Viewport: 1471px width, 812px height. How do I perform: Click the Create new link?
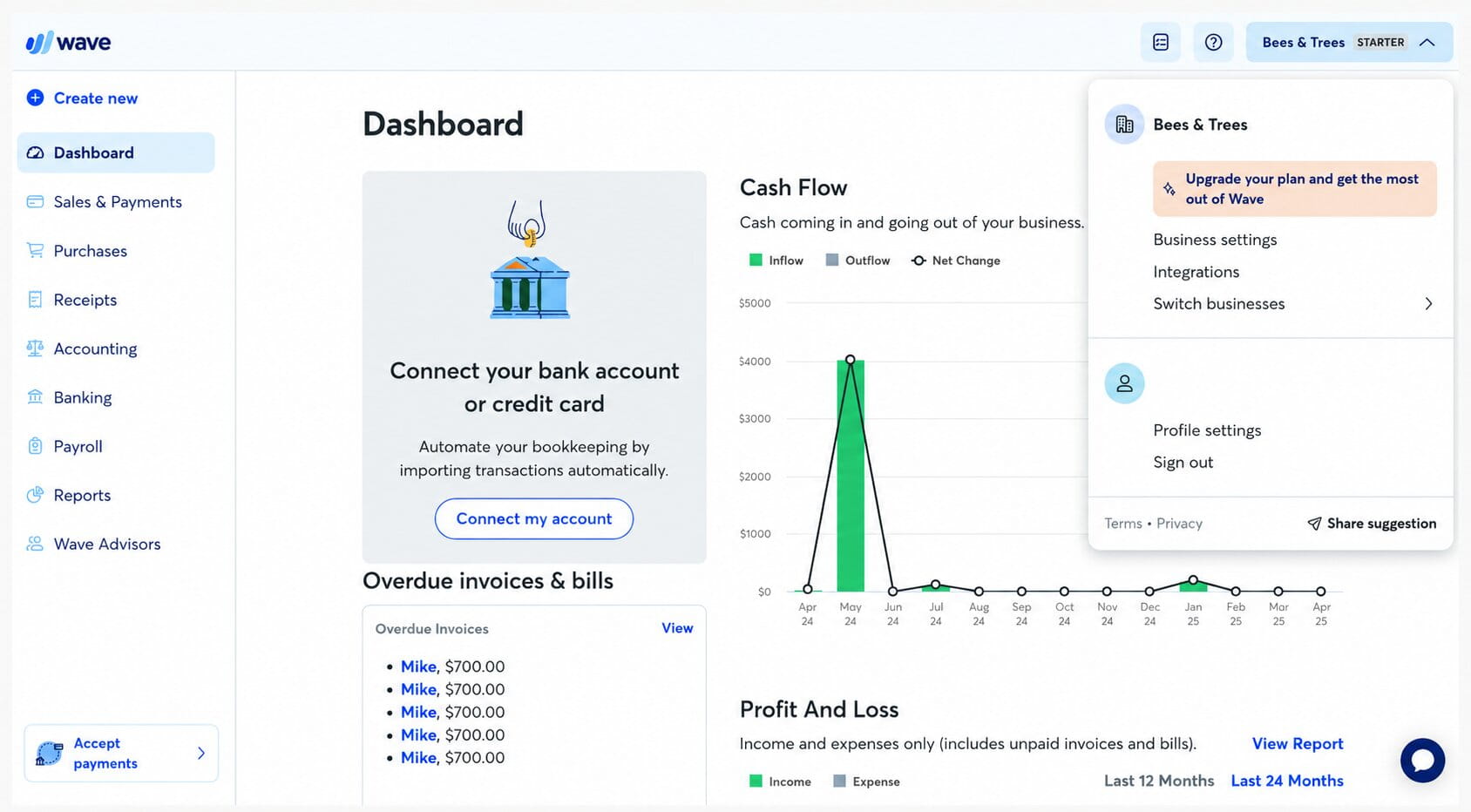coord(96,98)
